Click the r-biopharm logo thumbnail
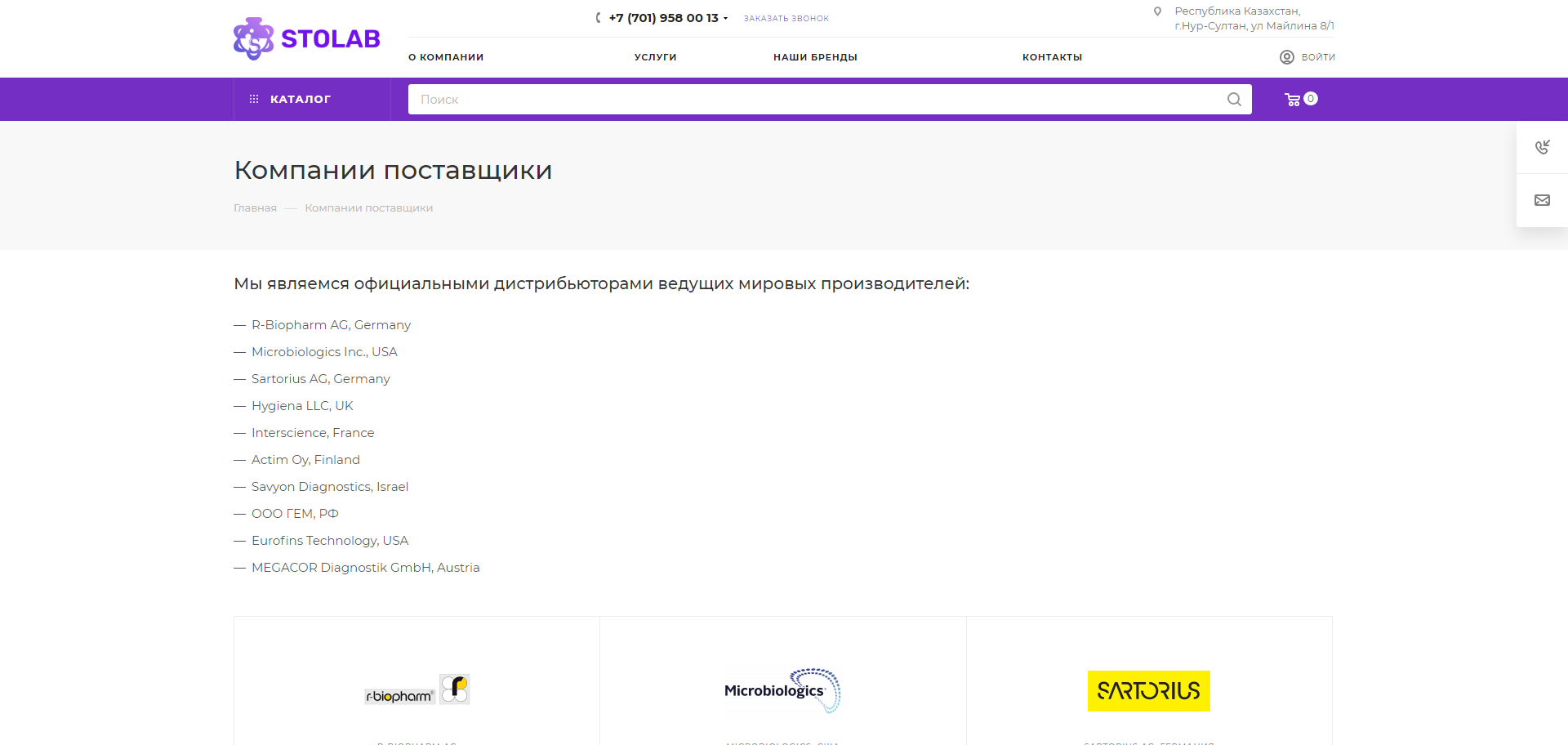1568x745 pixels. tap(417, 689)
